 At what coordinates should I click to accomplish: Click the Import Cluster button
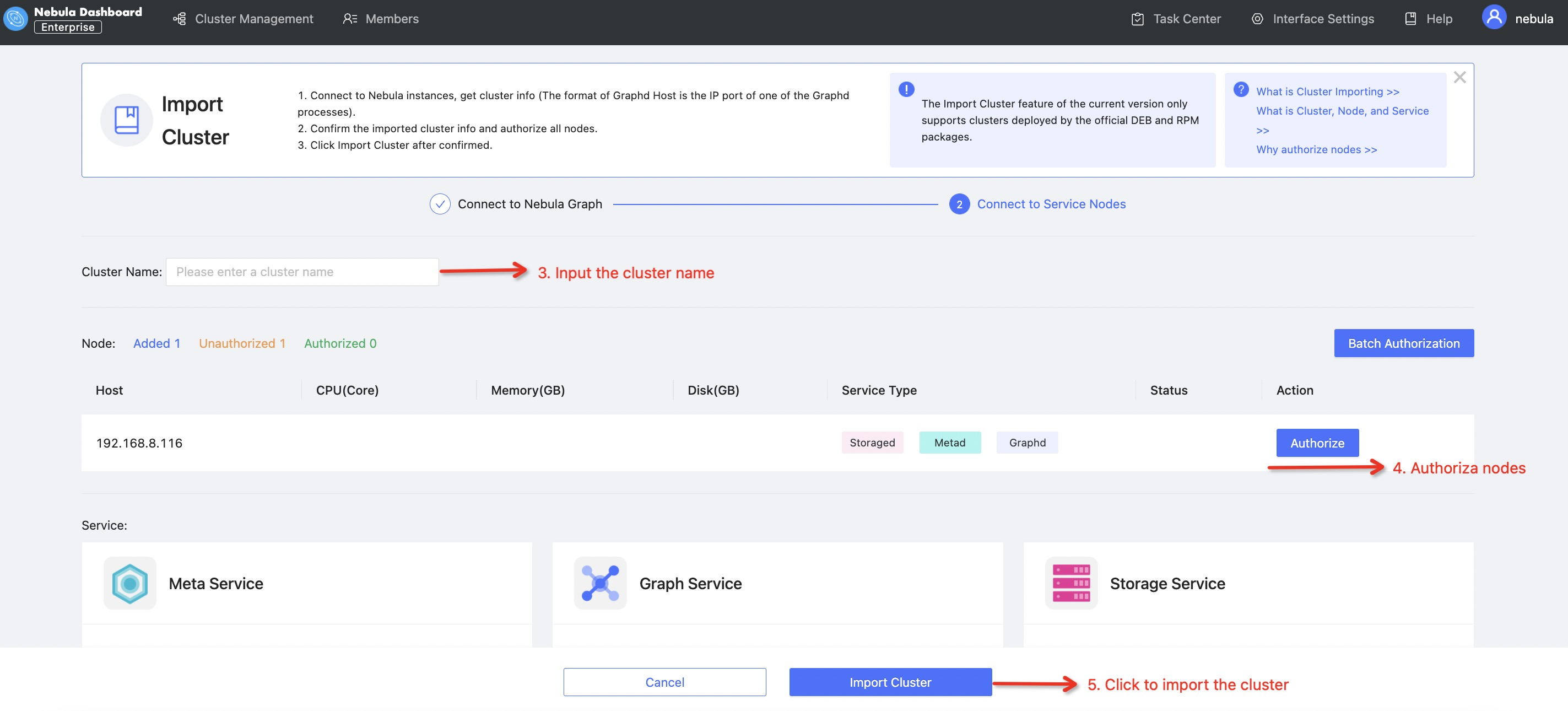(x=890, y=682)
